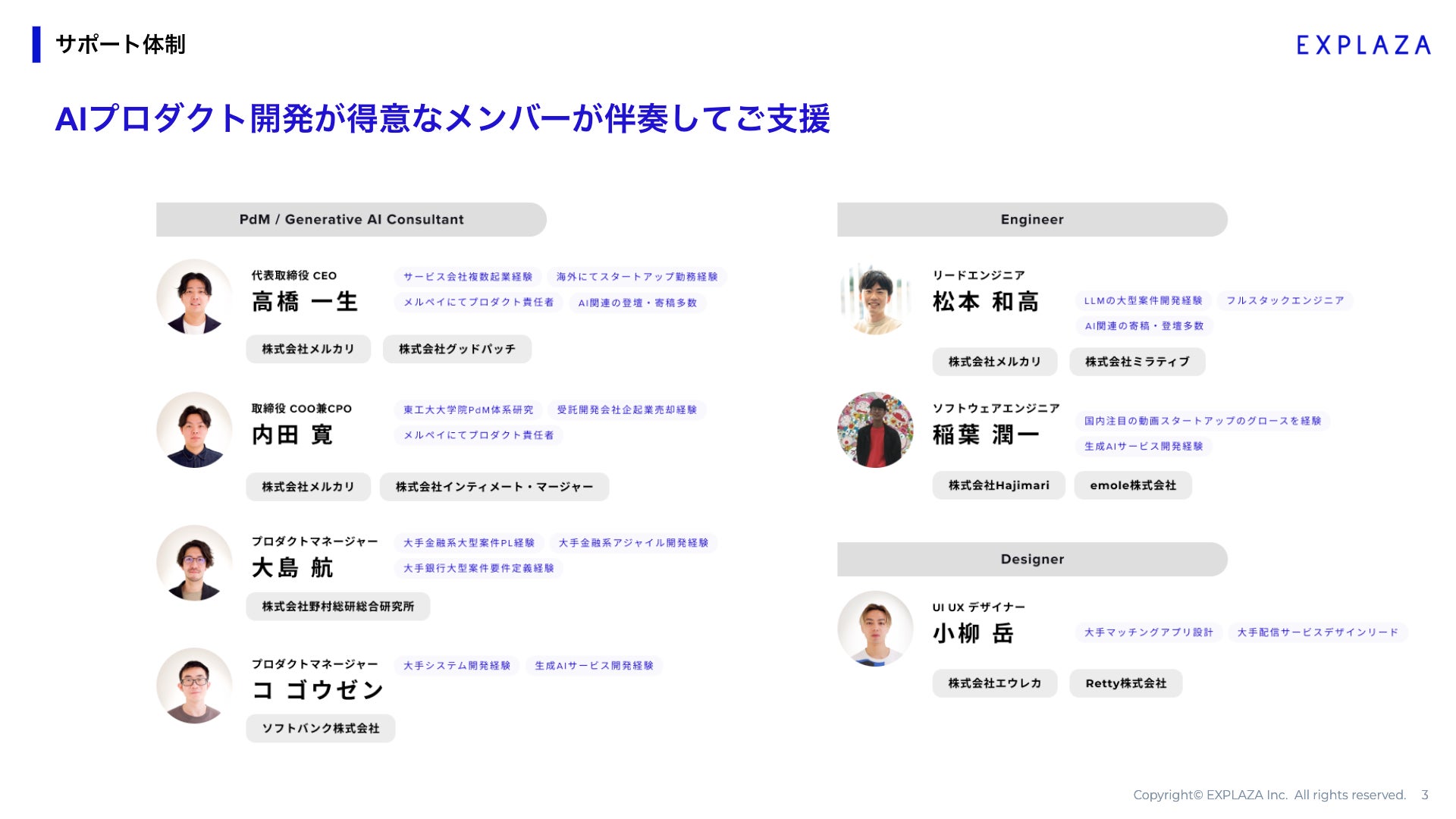Click the 株式会社野村総研総合研究所 tag
This screenshot has height=819, width=1456.
point(337,607)
